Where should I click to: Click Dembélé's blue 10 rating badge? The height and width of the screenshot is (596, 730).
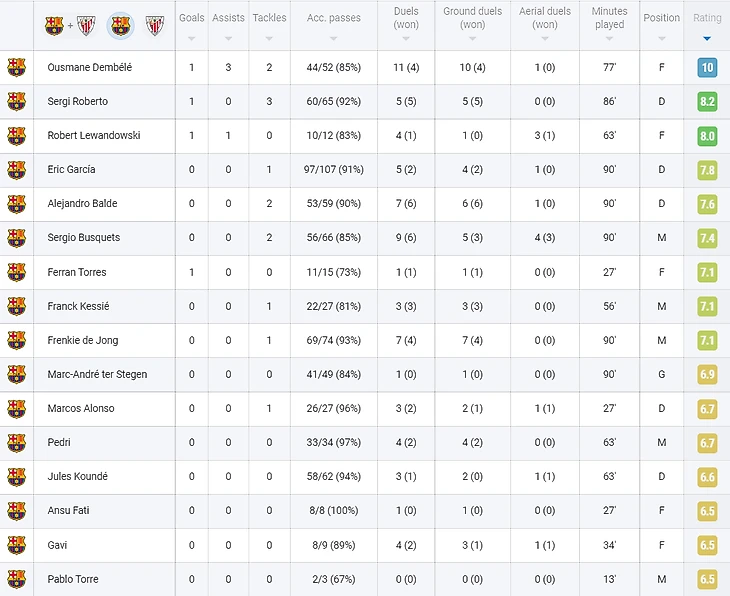707,68
